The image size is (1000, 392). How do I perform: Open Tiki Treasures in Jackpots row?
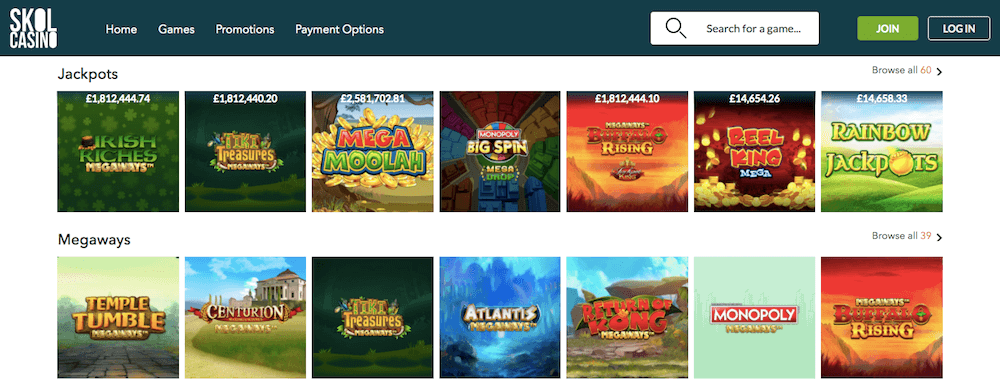pyautogui.click(x=246, y=152)
